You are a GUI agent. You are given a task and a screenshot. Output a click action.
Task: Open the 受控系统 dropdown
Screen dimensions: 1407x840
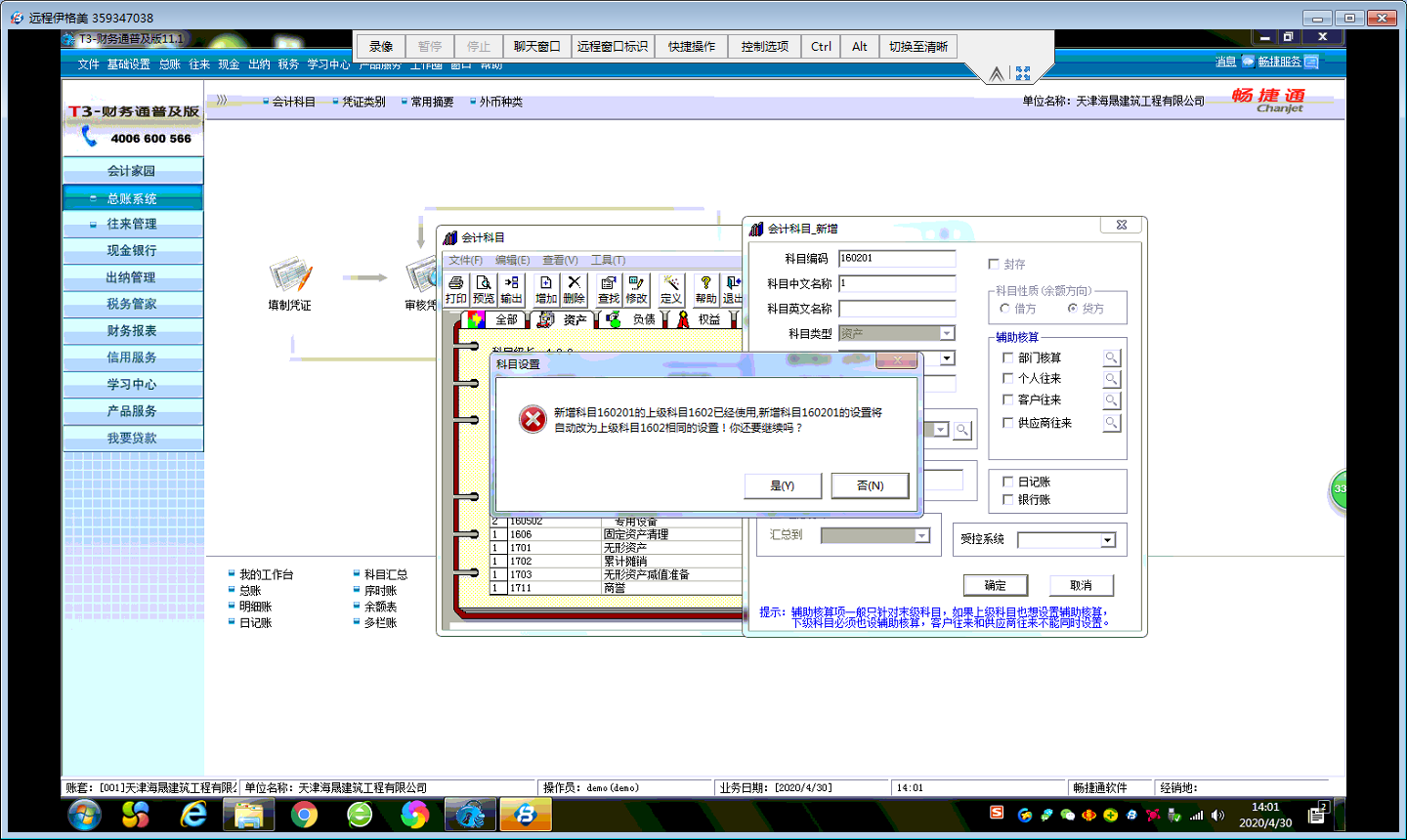point(1108,540)
